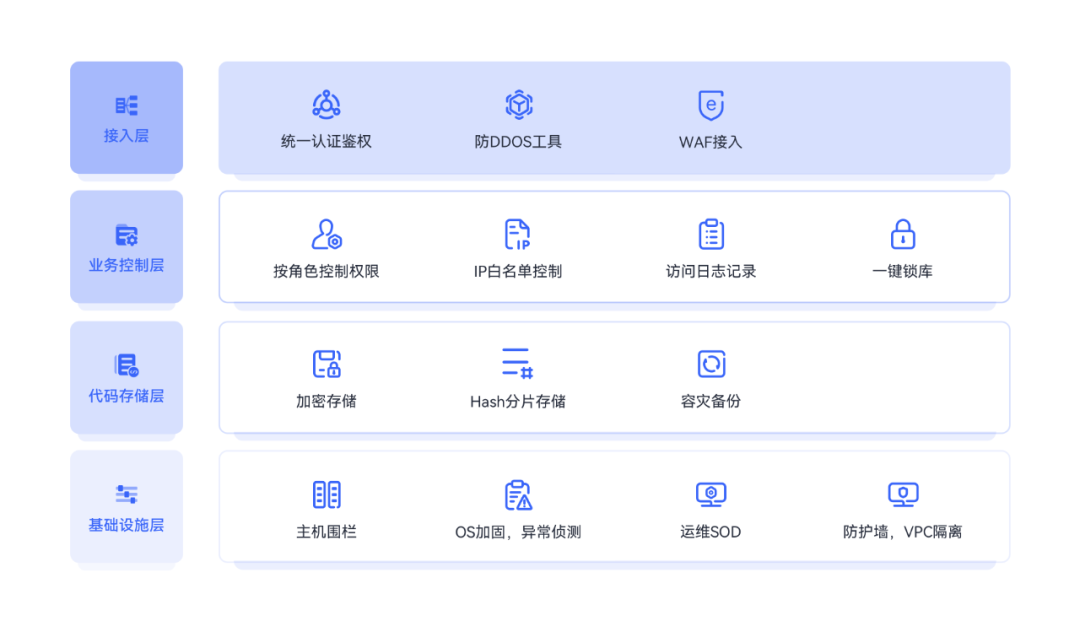The image size is (1080, 632).
Task: Click the 访问日志记录 clipboard icon
Action: coord(709,233)
